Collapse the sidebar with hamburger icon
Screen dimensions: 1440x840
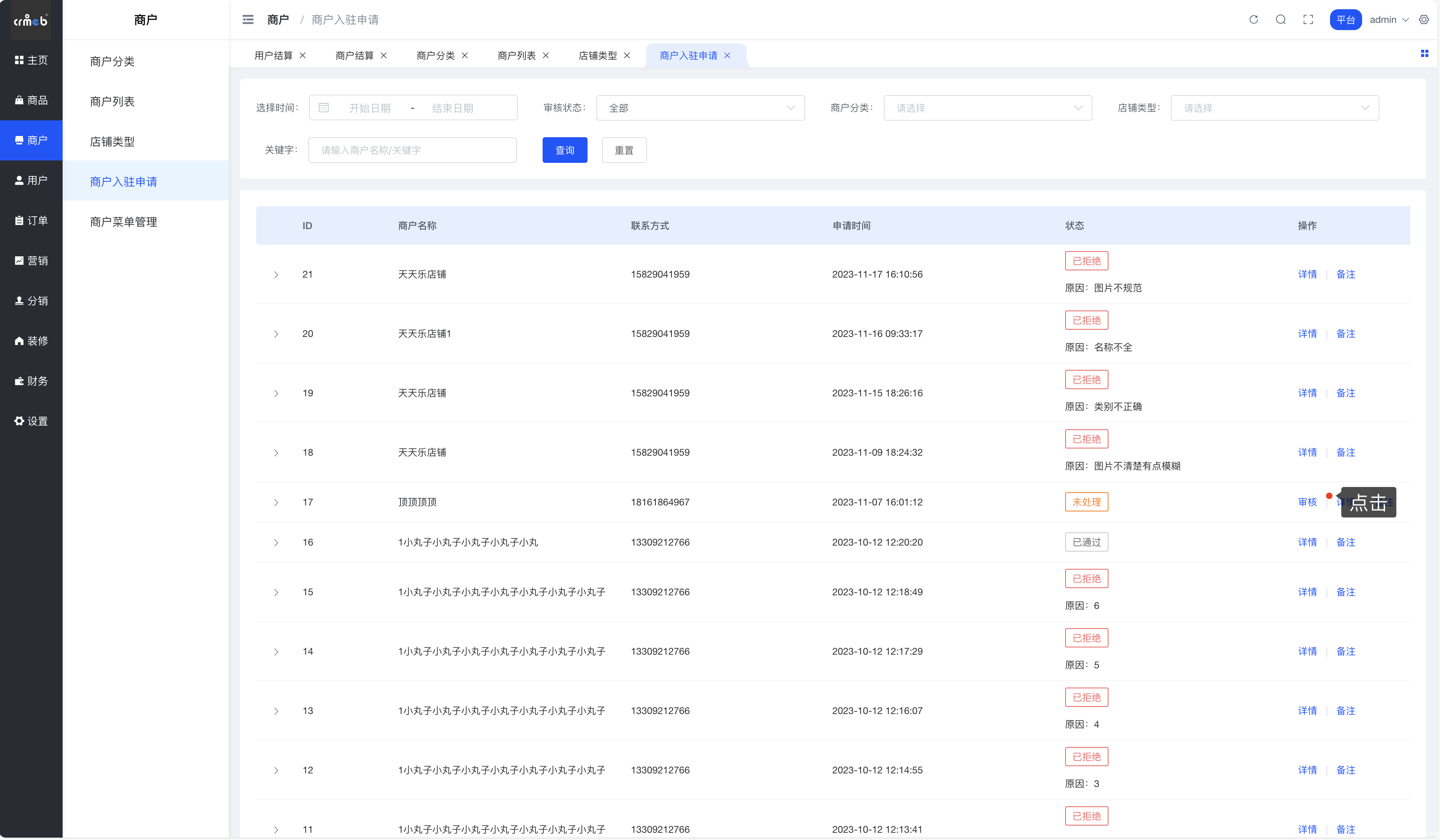248,19
